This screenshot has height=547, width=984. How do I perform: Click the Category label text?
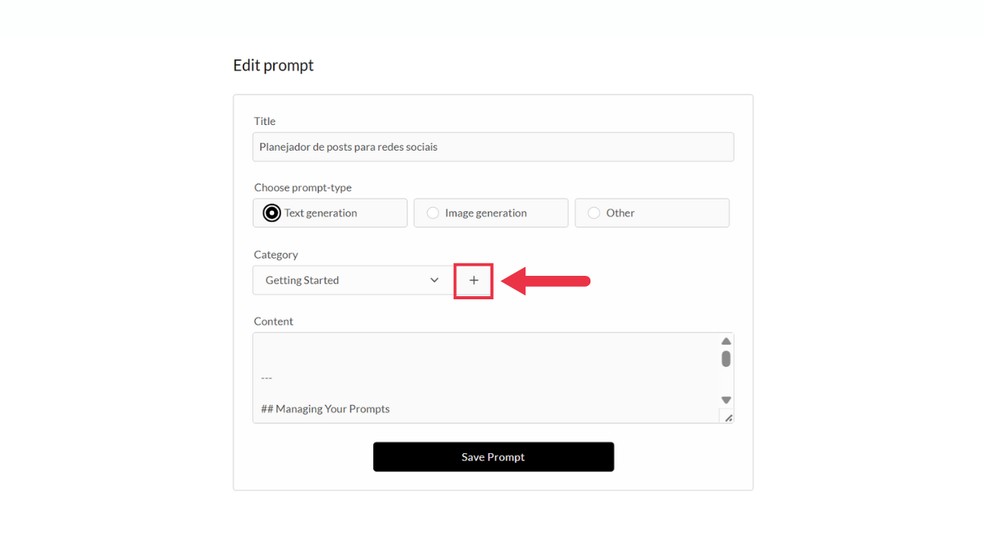276,255
